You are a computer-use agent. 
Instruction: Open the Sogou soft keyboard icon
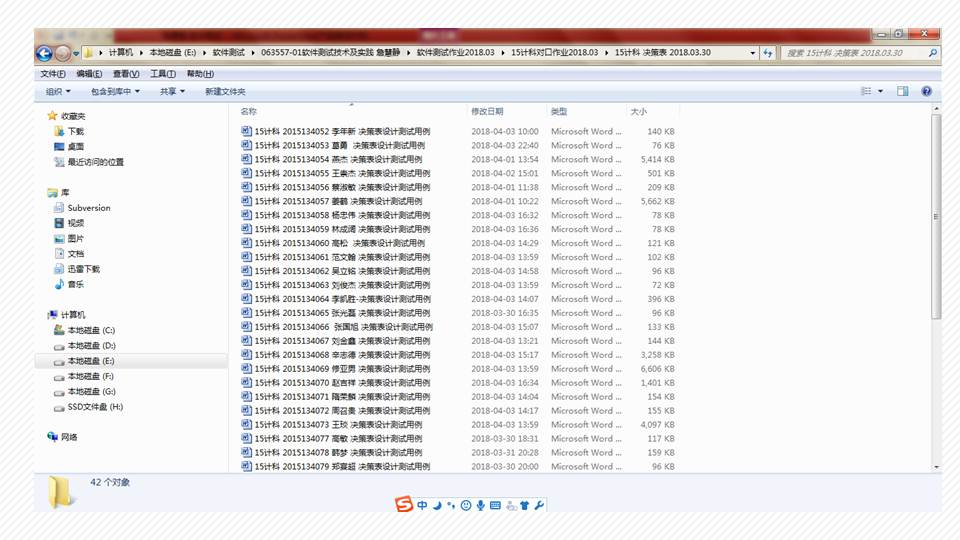(x=495, y=505)
